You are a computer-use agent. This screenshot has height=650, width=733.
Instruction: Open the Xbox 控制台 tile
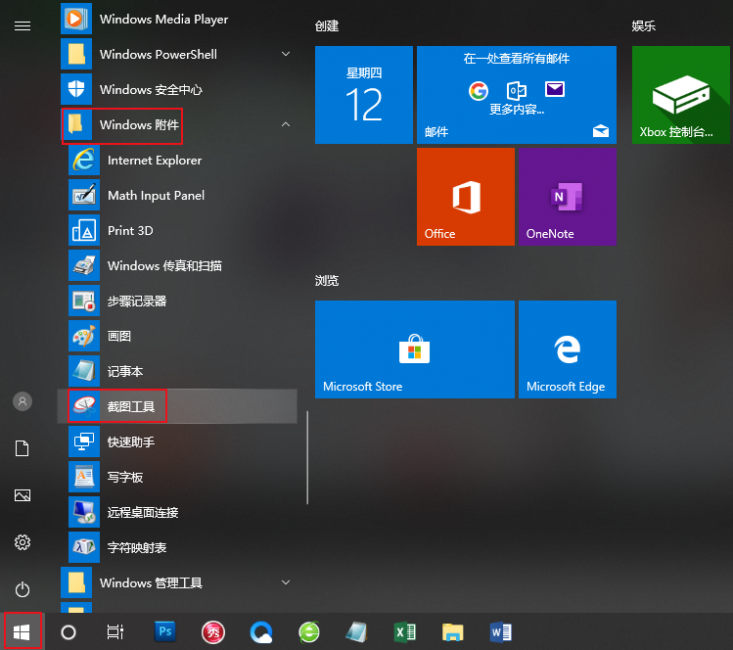pos(681,94)
